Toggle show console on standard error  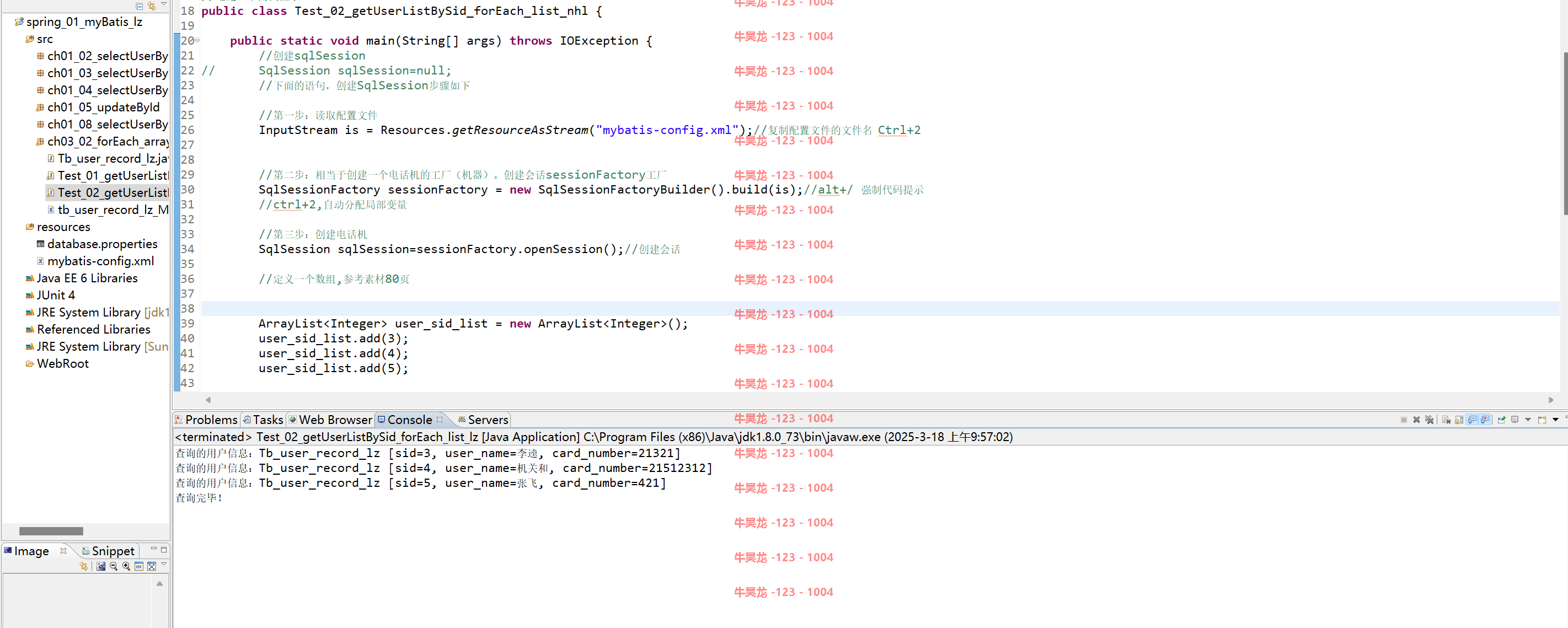pyautogui.click(x=1485, y=419)
